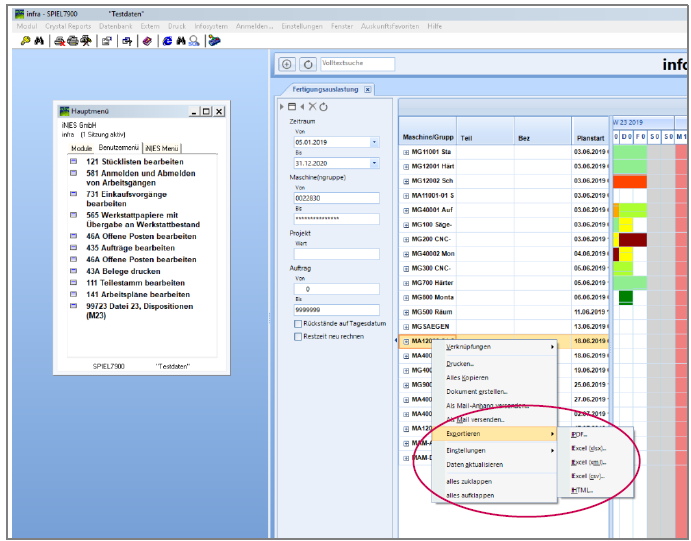The height and width of the screenshot is (541, 691).
Task: Click the key icon in the main toolbar
Action: pyautogui.click(x=24, y=41)
